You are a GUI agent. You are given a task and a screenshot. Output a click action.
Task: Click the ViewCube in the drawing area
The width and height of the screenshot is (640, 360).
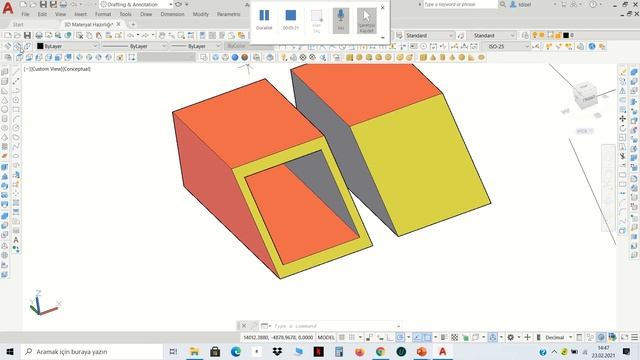click(x=585, y=96)
